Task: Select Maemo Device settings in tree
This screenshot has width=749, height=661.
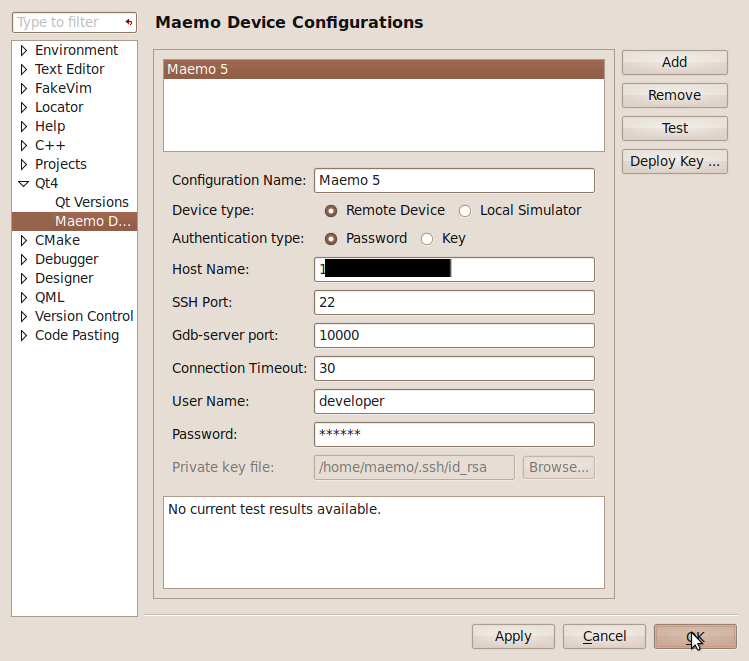Action: click(x=92, y=221)
